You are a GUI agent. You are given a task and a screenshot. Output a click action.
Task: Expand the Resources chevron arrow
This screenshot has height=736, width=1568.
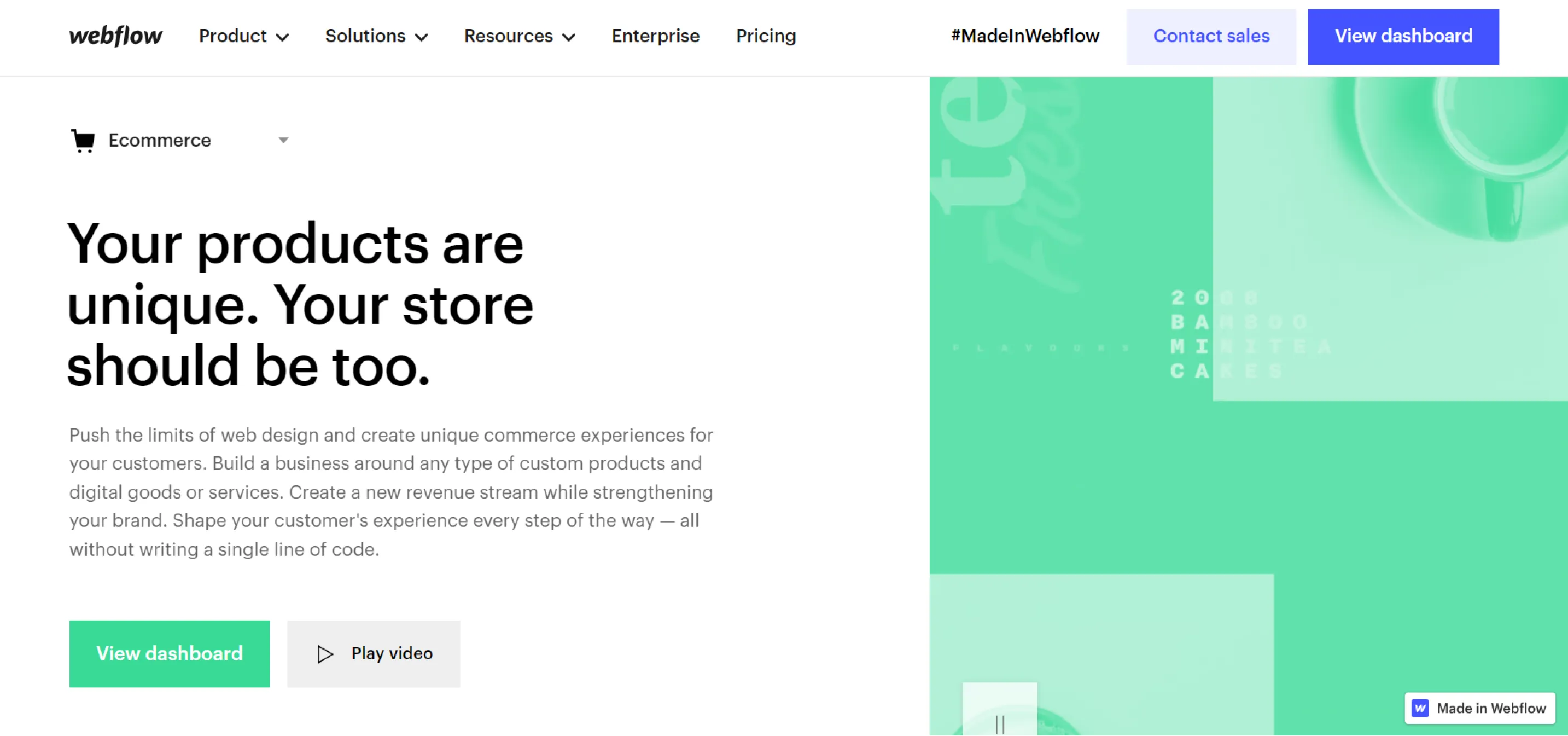click(x=569, y=38)
